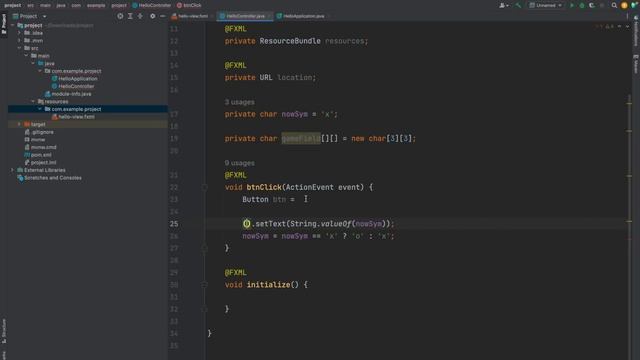Image resolution: width=640 pixels, height=360 pixels.
Task: Open Project panel gear options
Action: click(152, 16)
